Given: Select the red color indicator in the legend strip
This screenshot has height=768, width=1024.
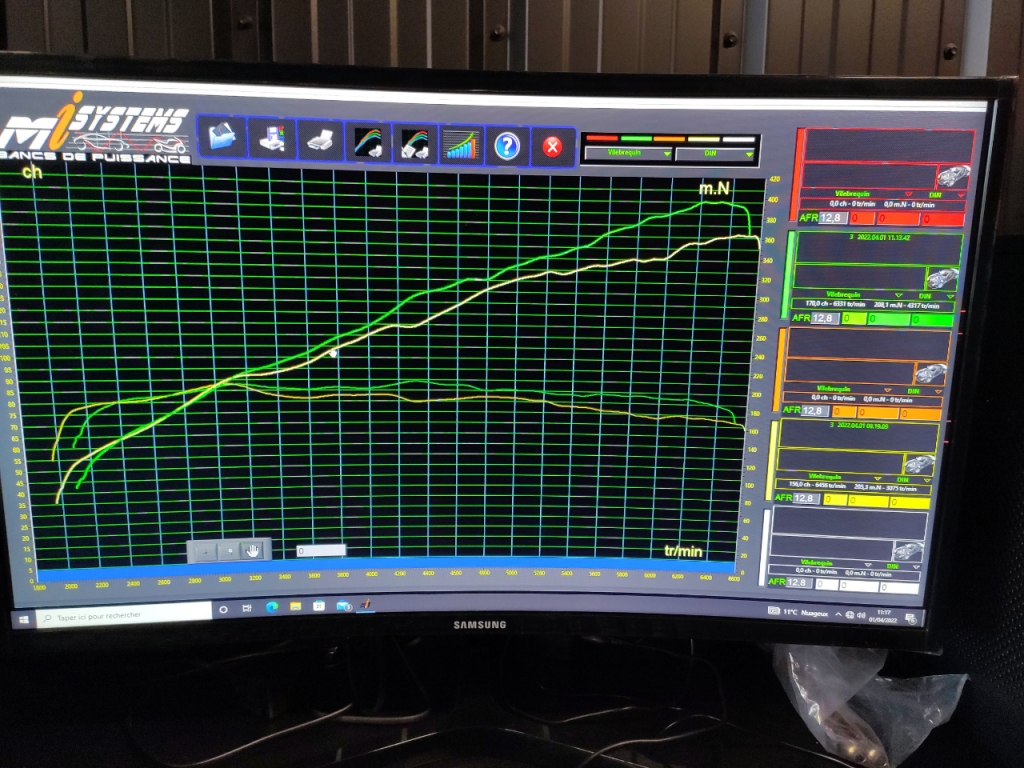Looking at the screenshot, I should 601,138.
